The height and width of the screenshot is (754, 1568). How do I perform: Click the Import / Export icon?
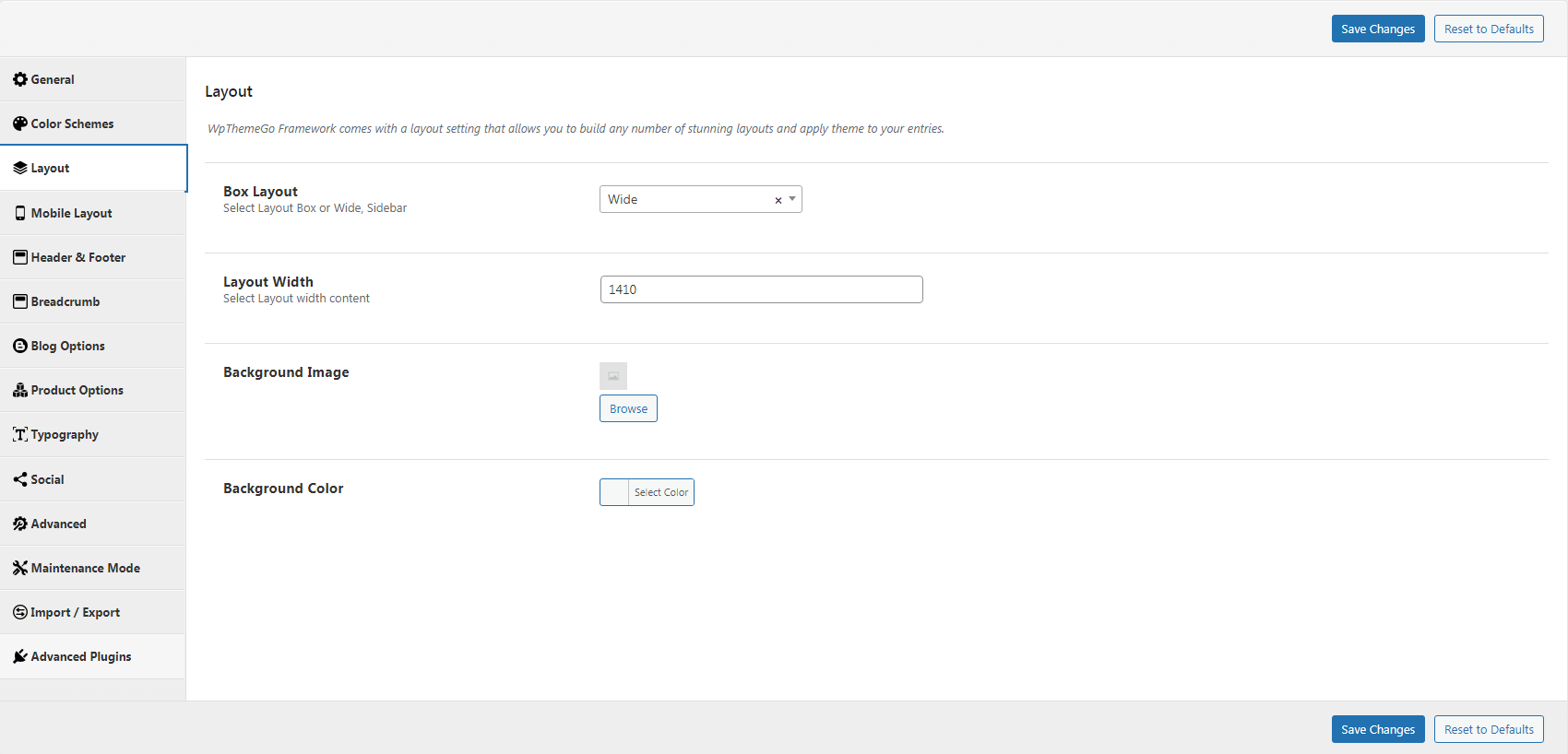pos(20,612)
